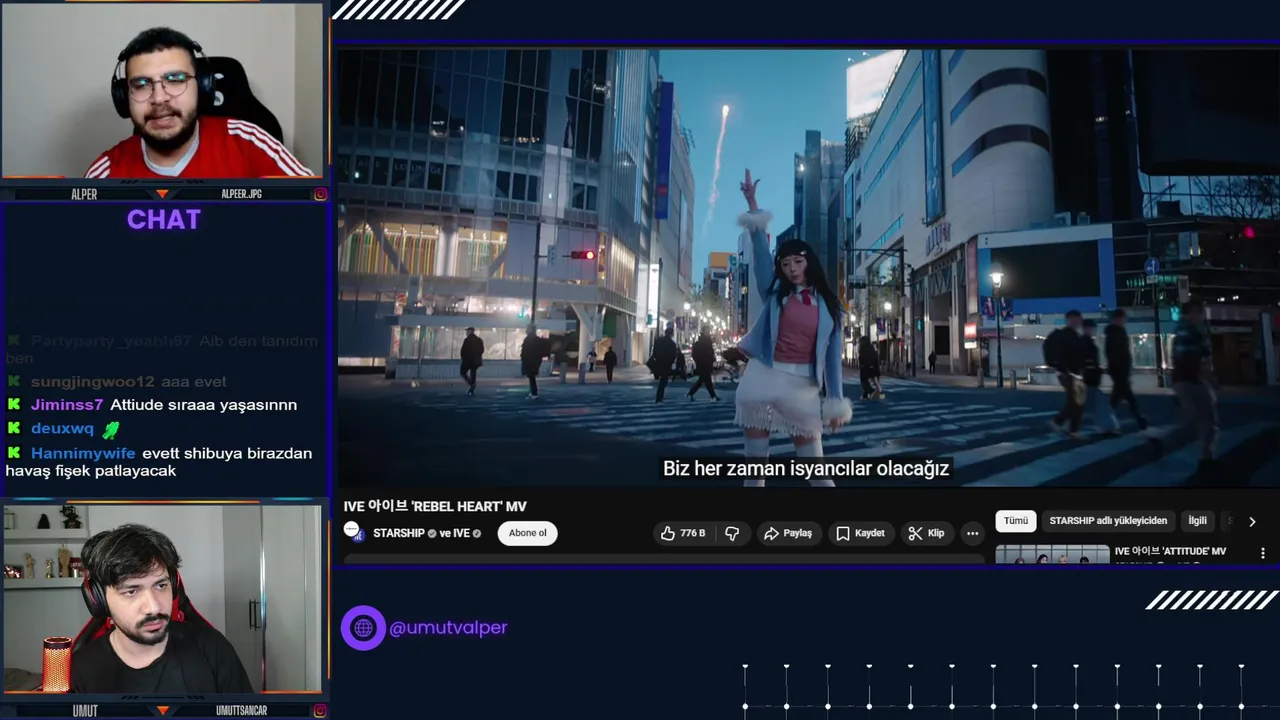
Task: Click the UMUT name label
Action: point(84,710)
